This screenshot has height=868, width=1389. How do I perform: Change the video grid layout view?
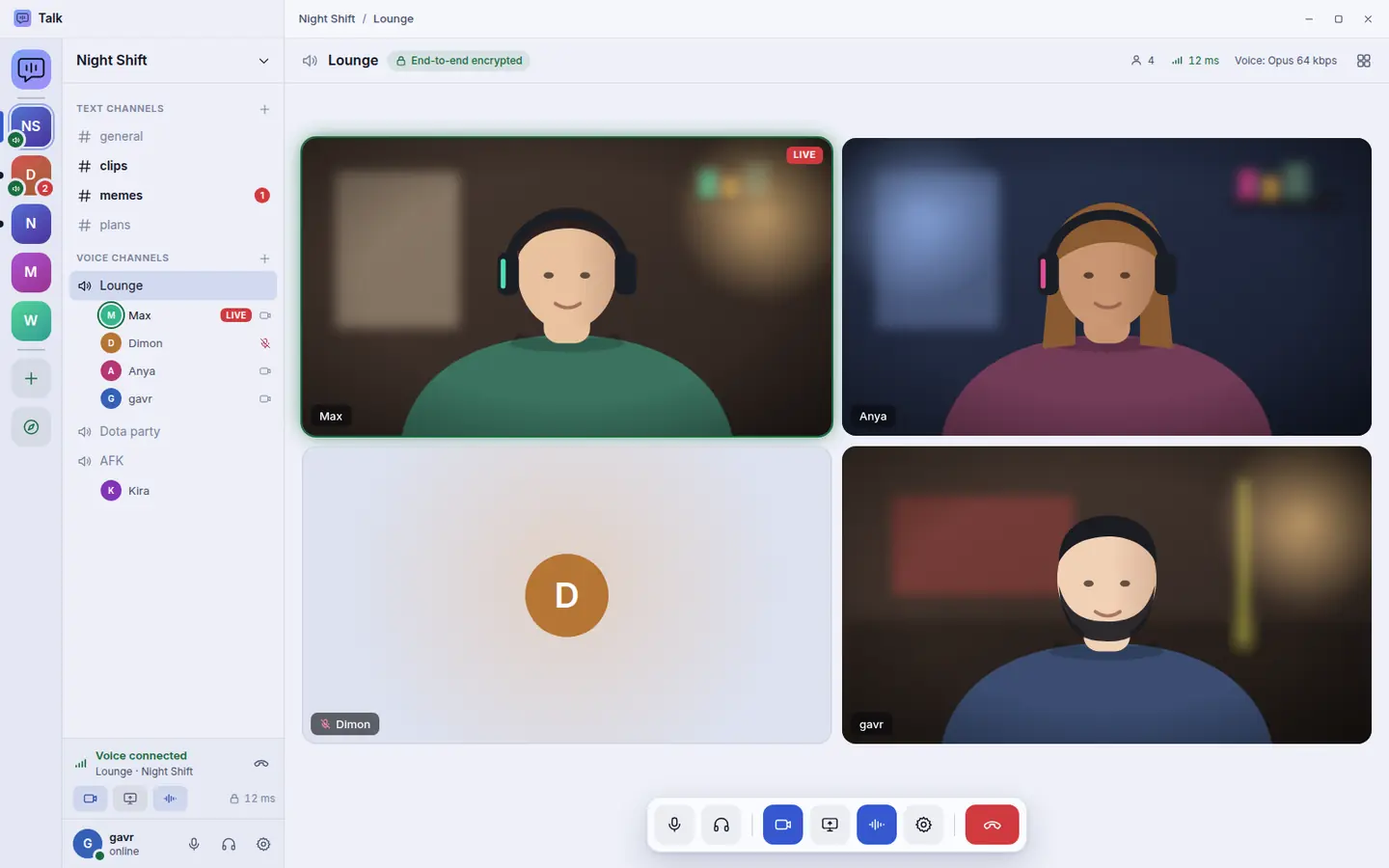(x=1363, y=61)
